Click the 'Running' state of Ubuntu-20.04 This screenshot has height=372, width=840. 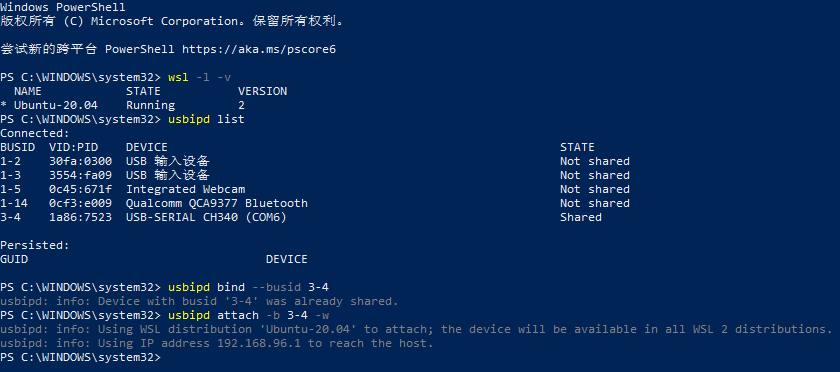pos(151,105)
